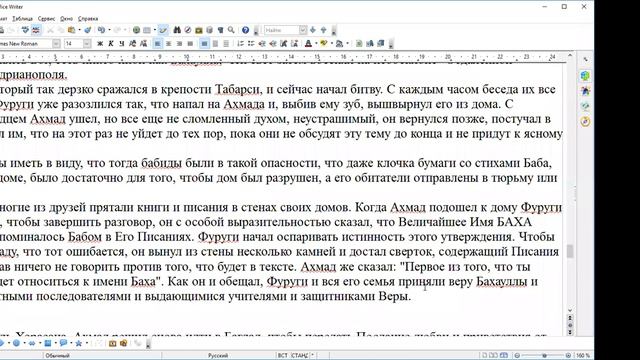Open the Справка menu
The height and width of the screenshot is (360, 640).
point(88,18)
